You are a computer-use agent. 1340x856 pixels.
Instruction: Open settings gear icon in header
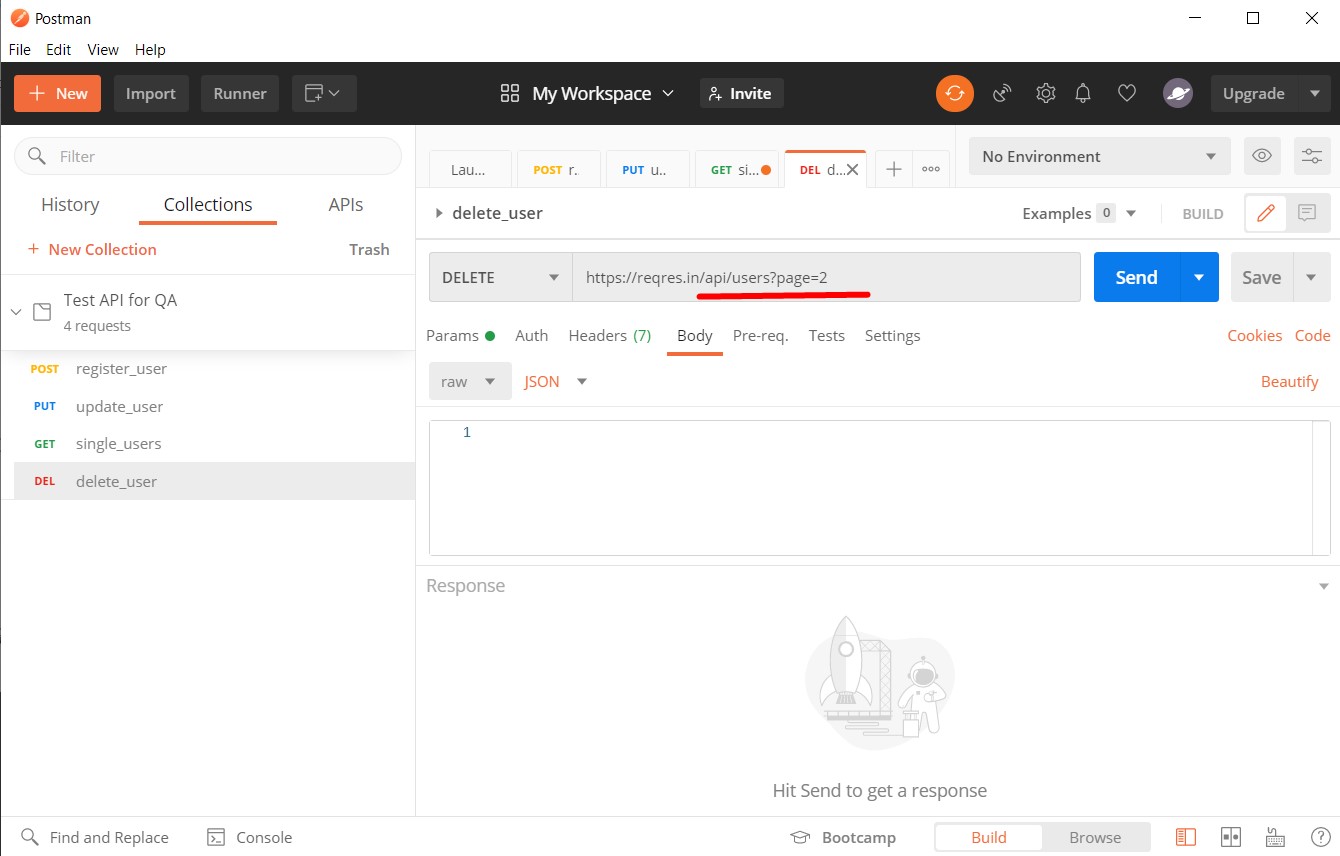coord(1045,93)
